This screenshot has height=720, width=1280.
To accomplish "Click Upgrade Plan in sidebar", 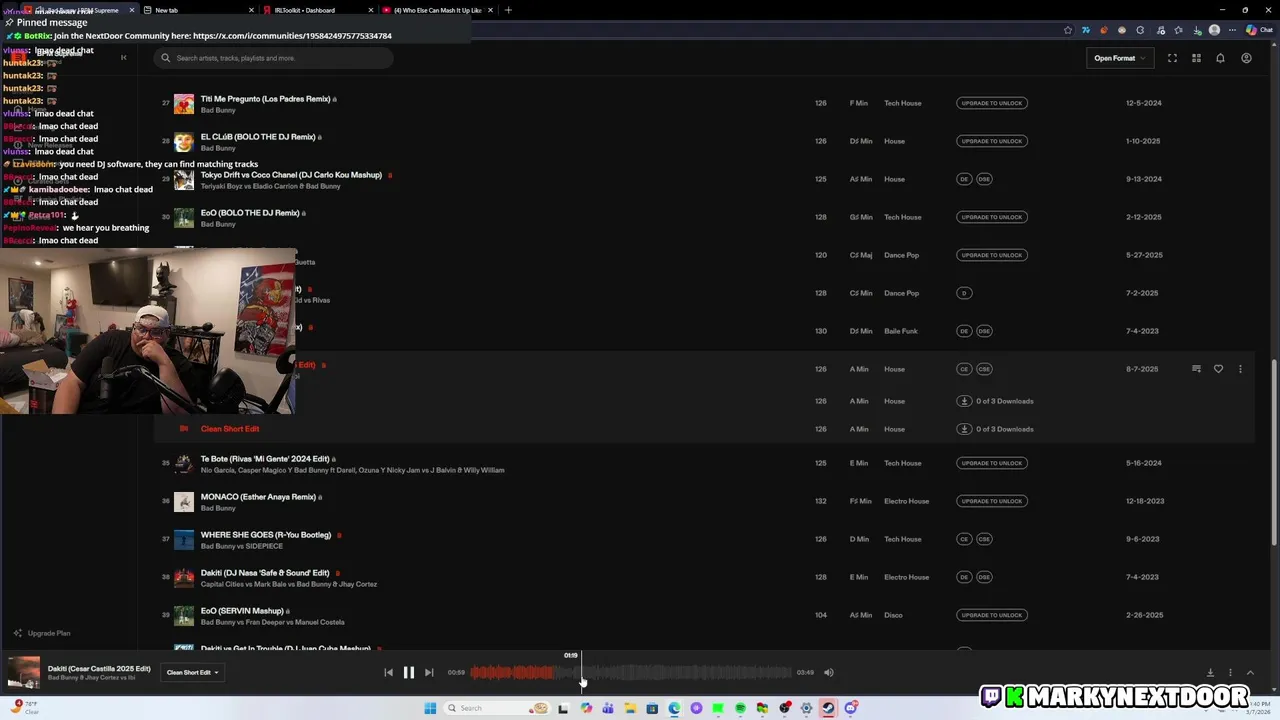I will point(42,633).
